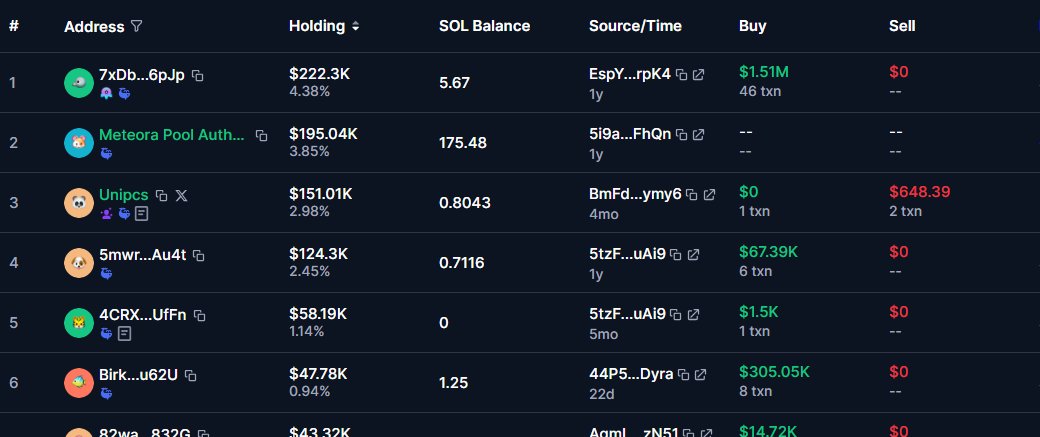The image size is (1040, 437).
Task: Open row 5 5tzF...uAi9 external link
Action: click(x=693, y=314)
